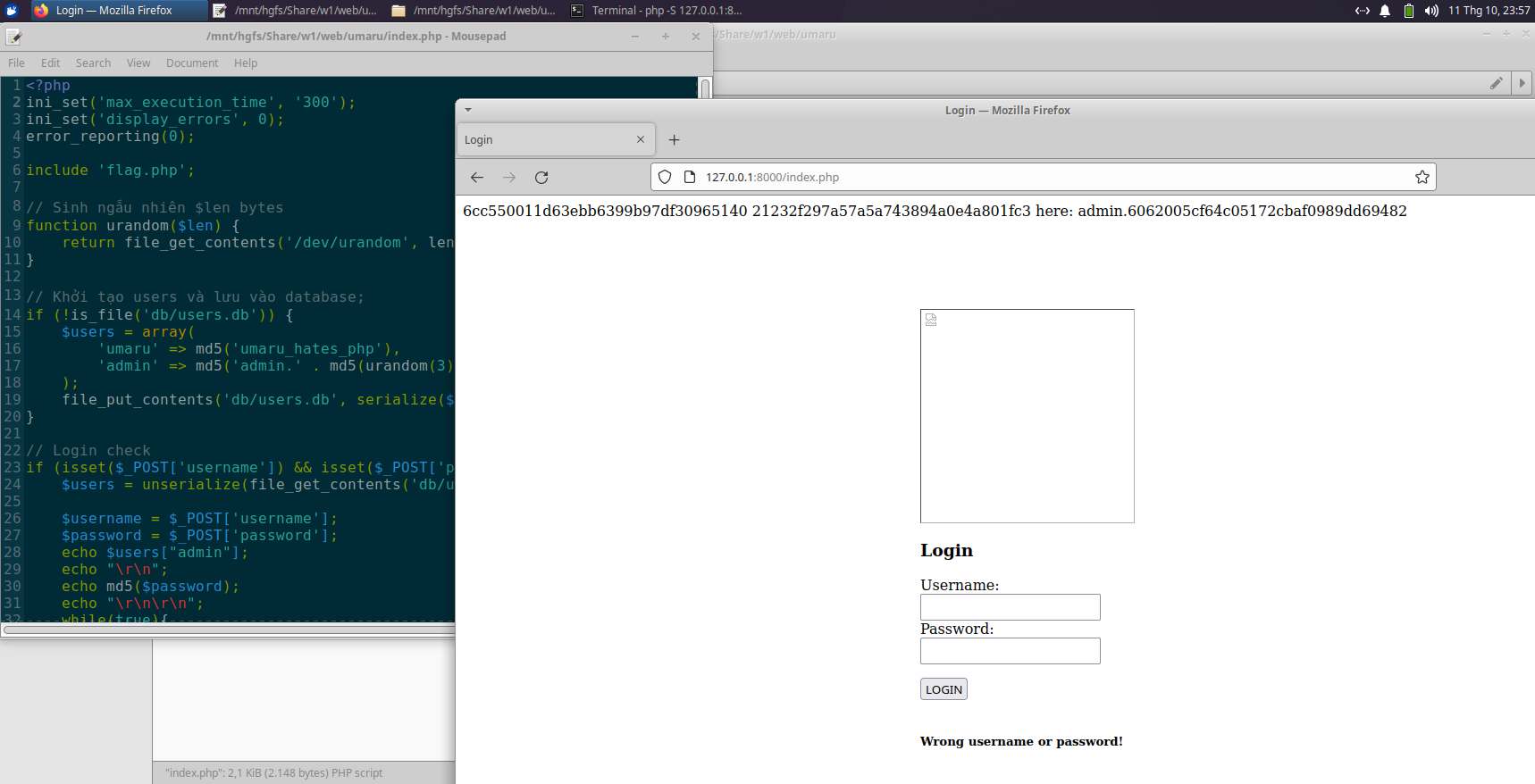
Task: Open the volume speaker icon
Action: 1430,11
